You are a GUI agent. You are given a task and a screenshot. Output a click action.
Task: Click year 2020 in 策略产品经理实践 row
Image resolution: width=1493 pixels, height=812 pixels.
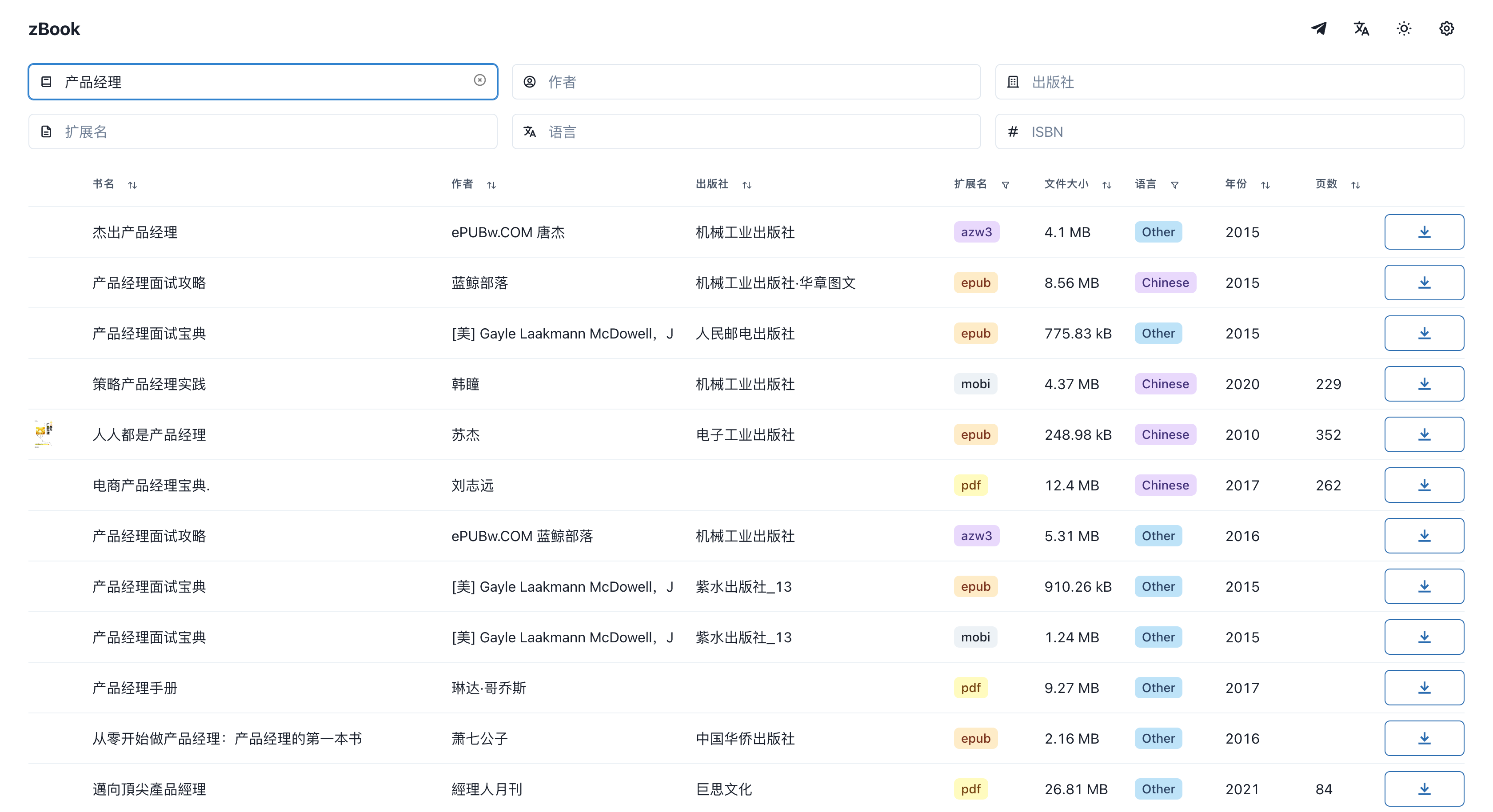pos(1242,384)
